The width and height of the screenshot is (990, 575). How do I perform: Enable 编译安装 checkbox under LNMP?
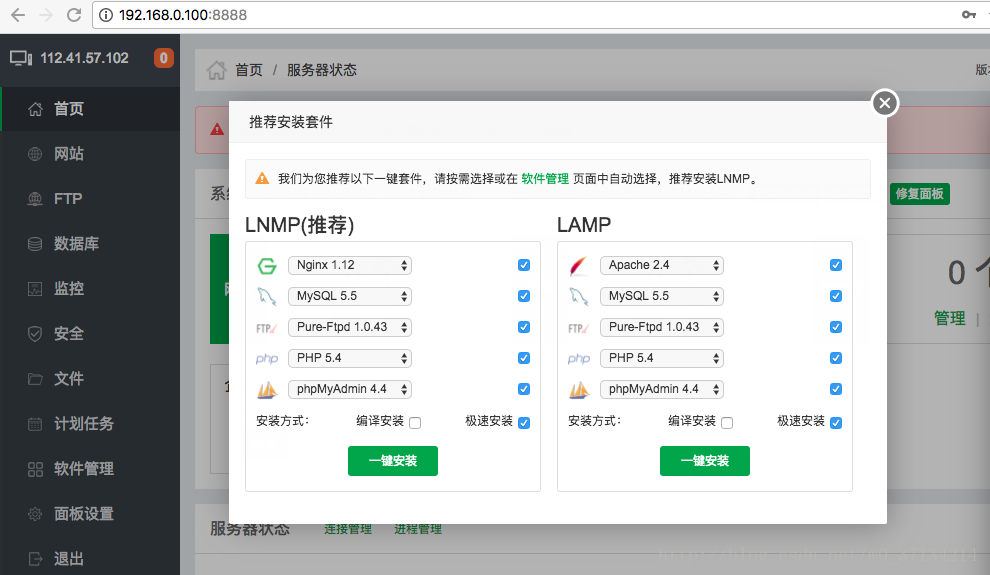point(415,423)
